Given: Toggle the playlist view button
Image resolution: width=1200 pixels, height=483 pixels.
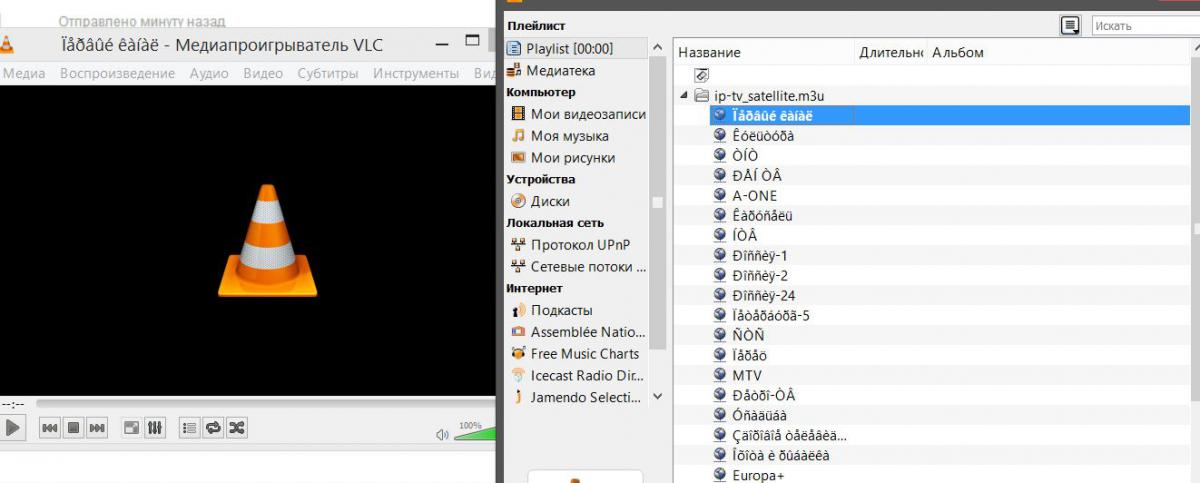Looking at the screenshot, I should pyautogui.click(x=189, y=428).
